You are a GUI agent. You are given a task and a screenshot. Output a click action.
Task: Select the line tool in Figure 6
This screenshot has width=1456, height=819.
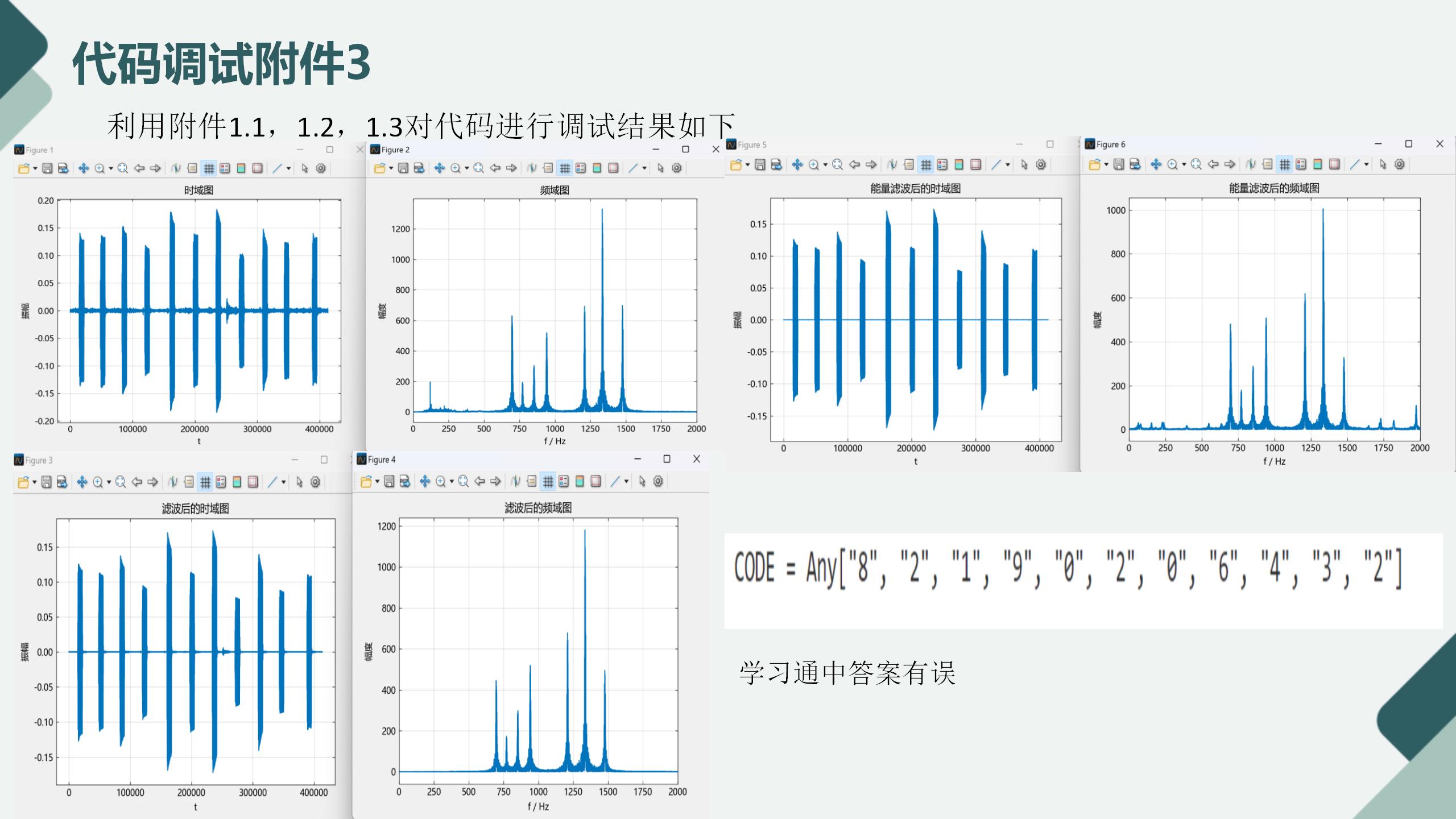pos(1355,164)
